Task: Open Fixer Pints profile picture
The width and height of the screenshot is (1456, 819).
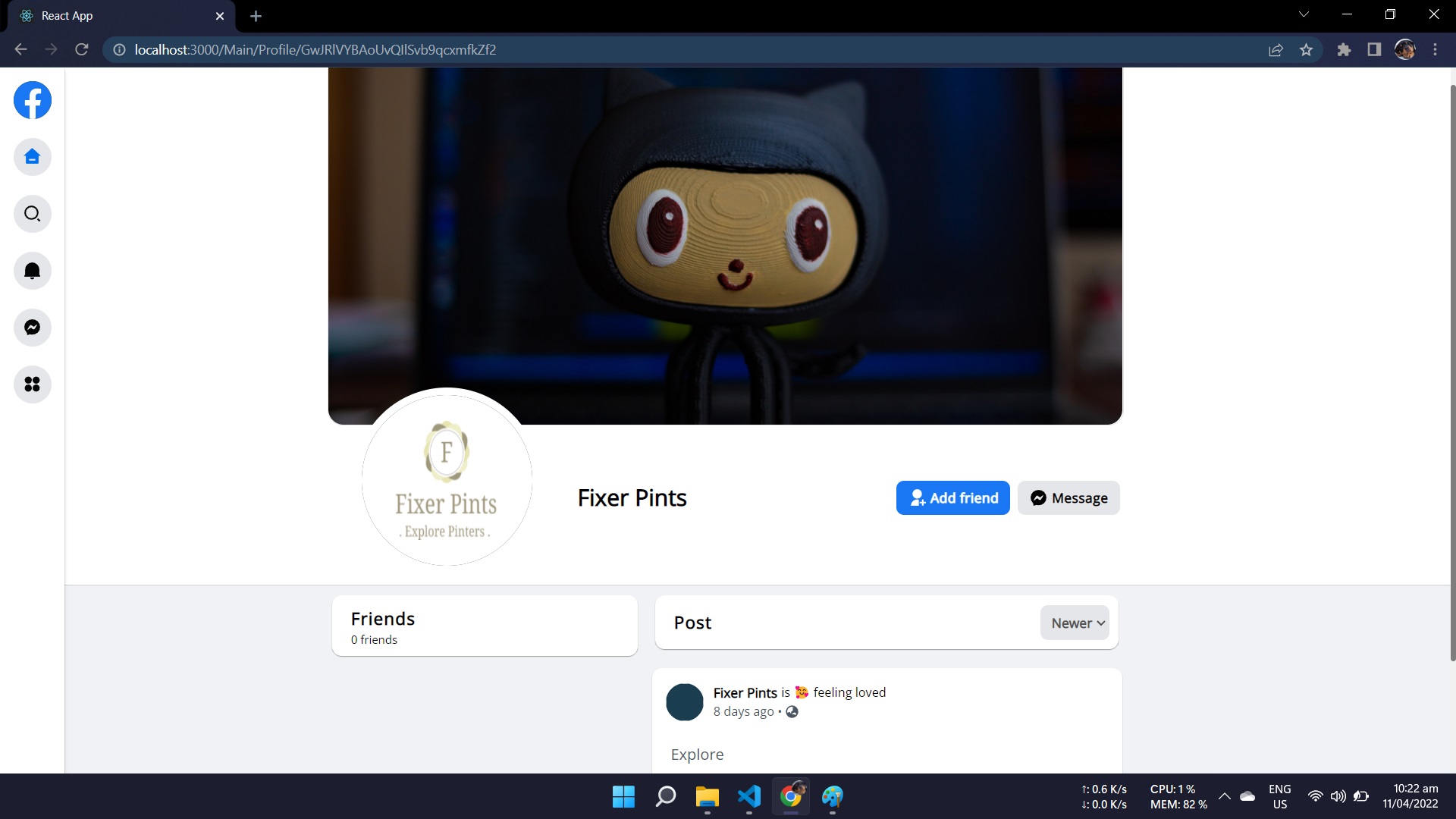Action: click(x=446, y=481)
